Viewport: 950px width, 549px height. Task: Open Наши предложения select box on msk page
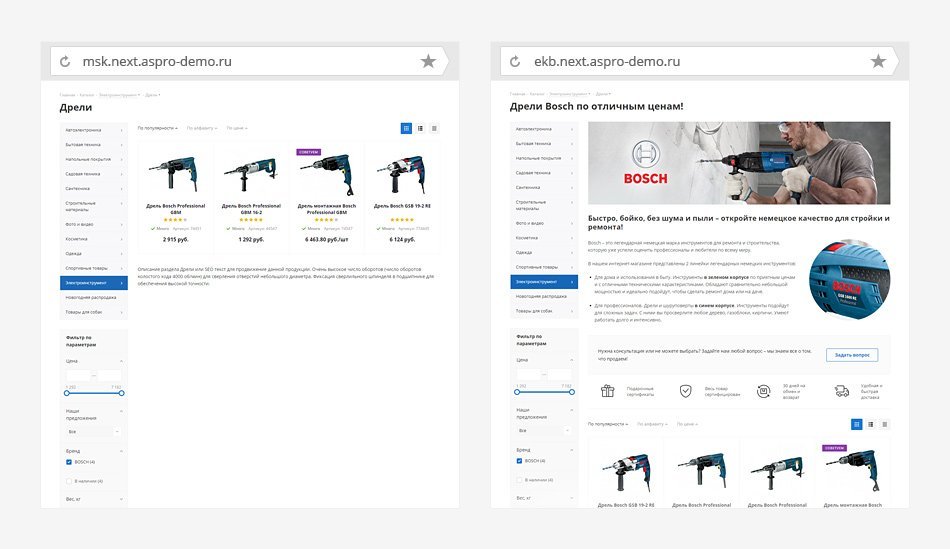93,431
